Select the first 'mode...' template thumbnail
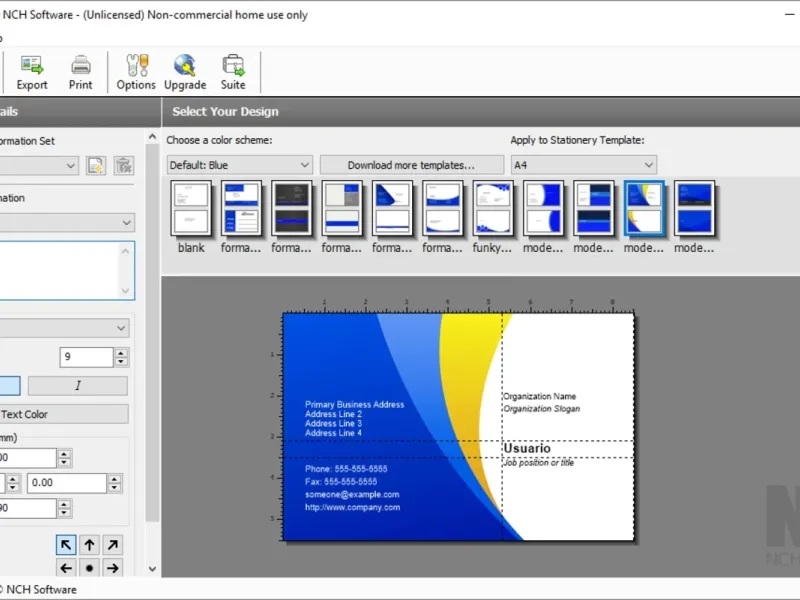Image resolution: width=800 pixels, height=600 pixels. (x=543, y=208)
